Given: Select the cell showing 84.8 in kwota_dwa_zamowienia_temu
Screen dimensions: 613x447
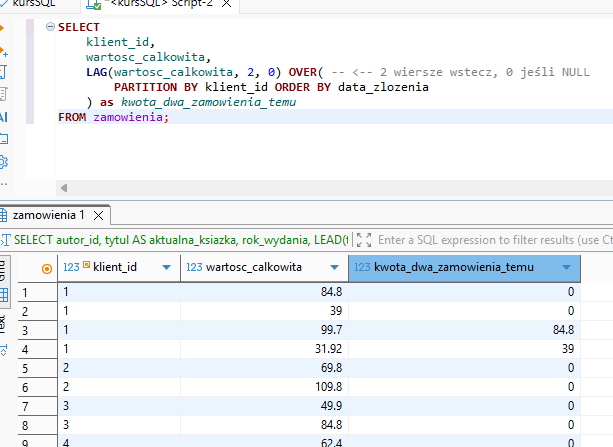Looking at the screenshot, I should pos(556,328).
